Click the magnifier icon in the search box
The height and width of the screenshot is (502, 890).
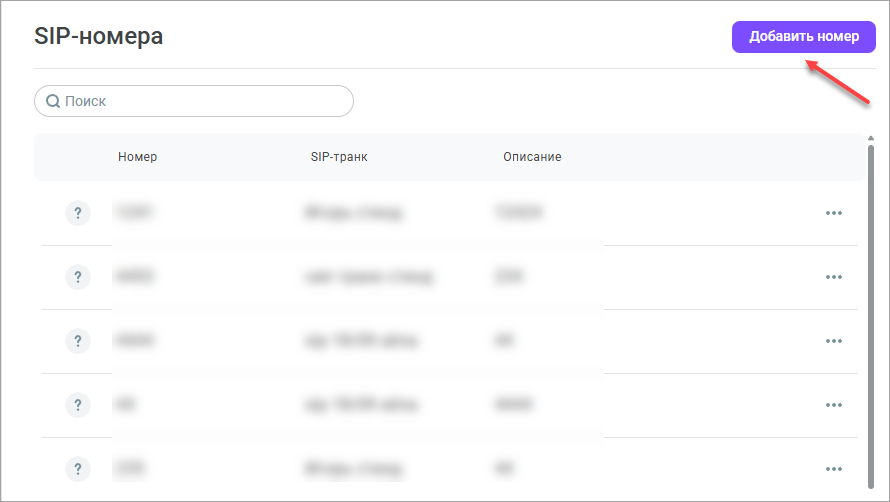[x=53, y=101]
